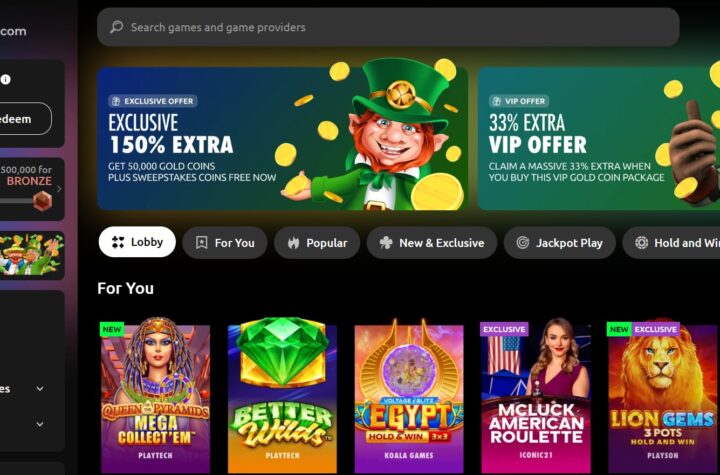This screenshot has width=720, height=475.
Task: Expand the lower sidebar chevron section
Action: click(x=40, y=424)
